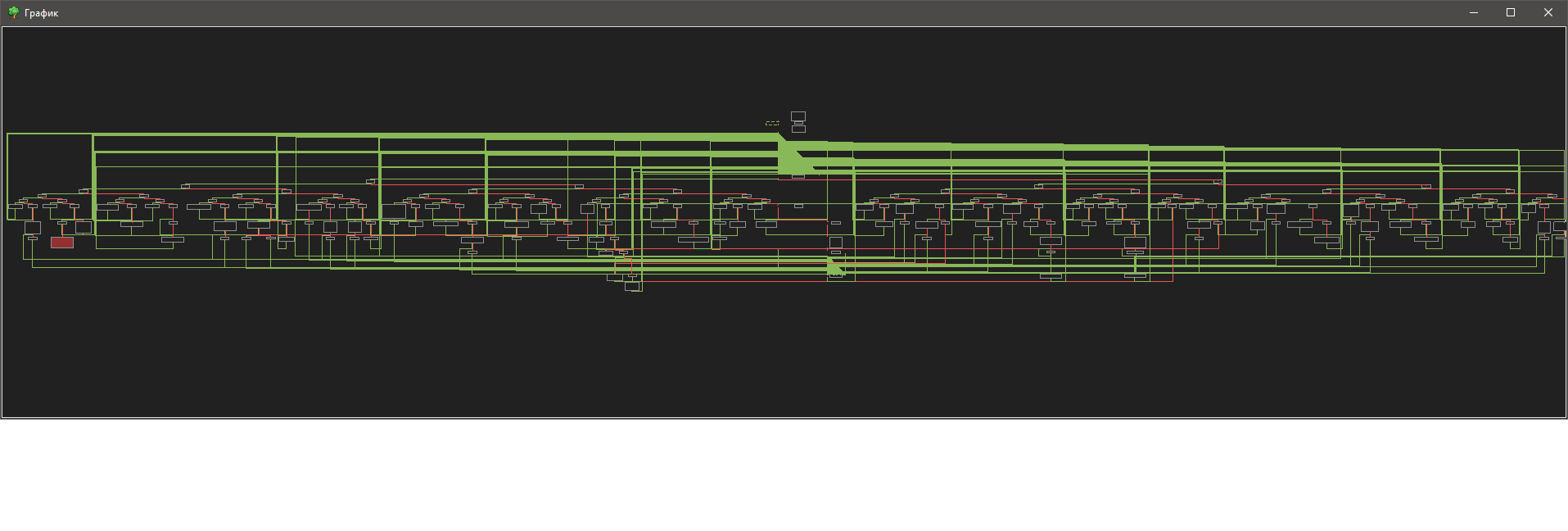Maximize the График window
1568x531 pixels.
pos(1511,12)
